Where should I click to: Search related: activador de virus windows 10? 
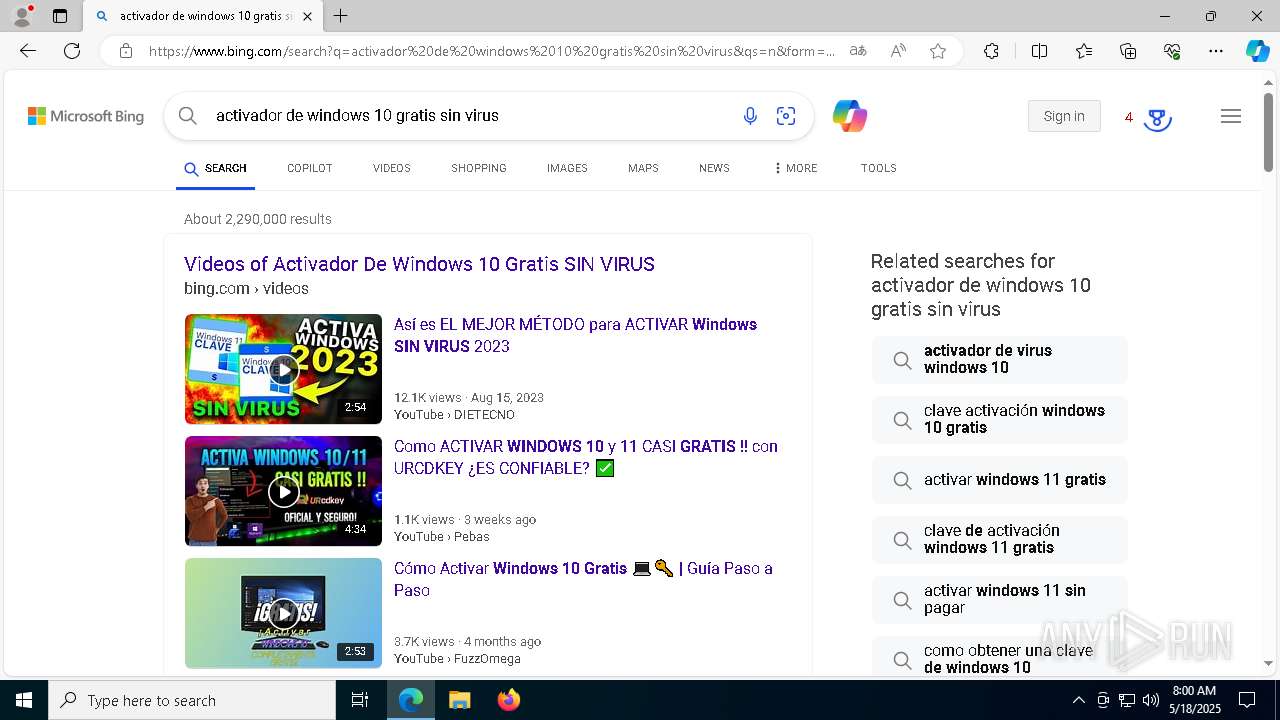coord(999,359)
